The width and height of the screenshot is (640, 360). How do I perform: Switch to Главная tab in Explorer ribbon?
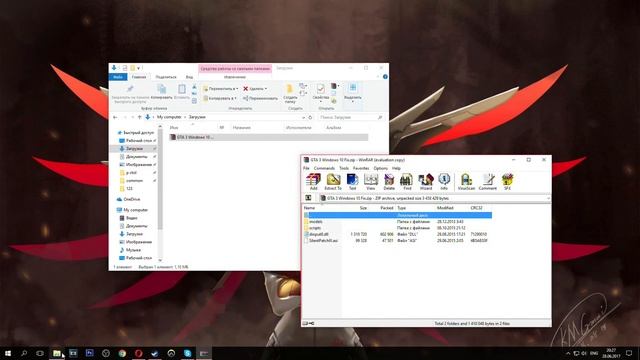(x=139, y=77)
